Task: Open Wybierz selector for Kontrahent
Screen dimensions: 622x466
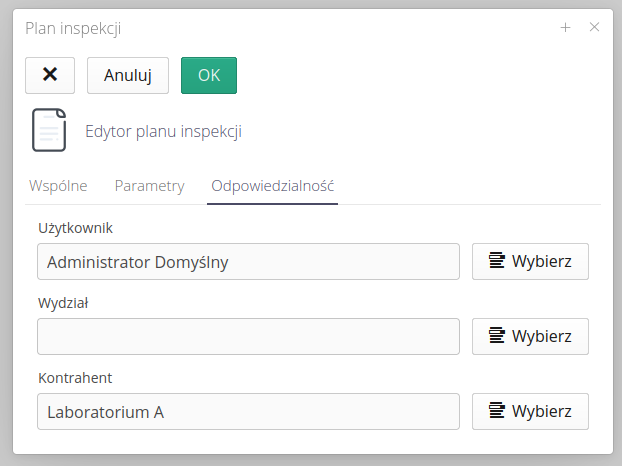Action: tap(530, 412)
